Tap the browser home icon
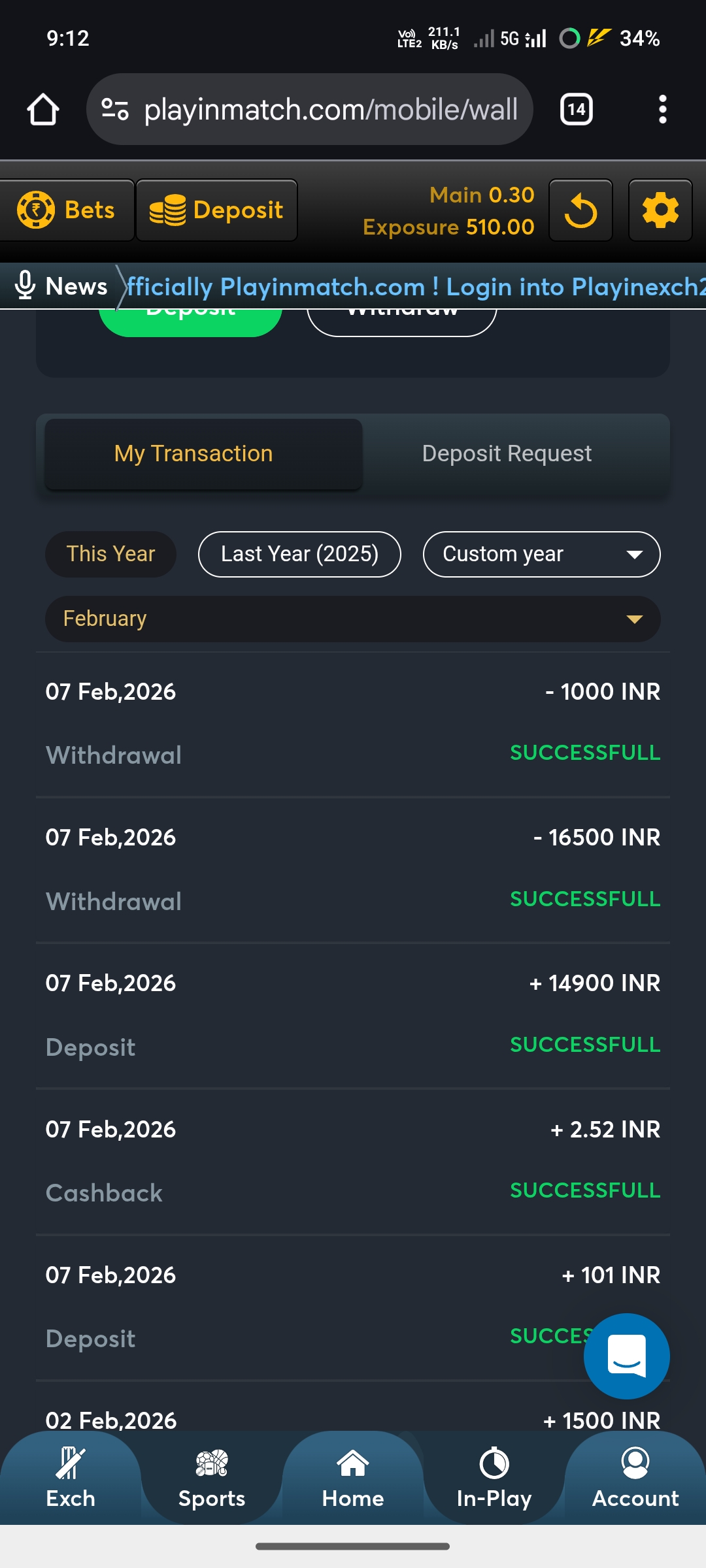 43,109
